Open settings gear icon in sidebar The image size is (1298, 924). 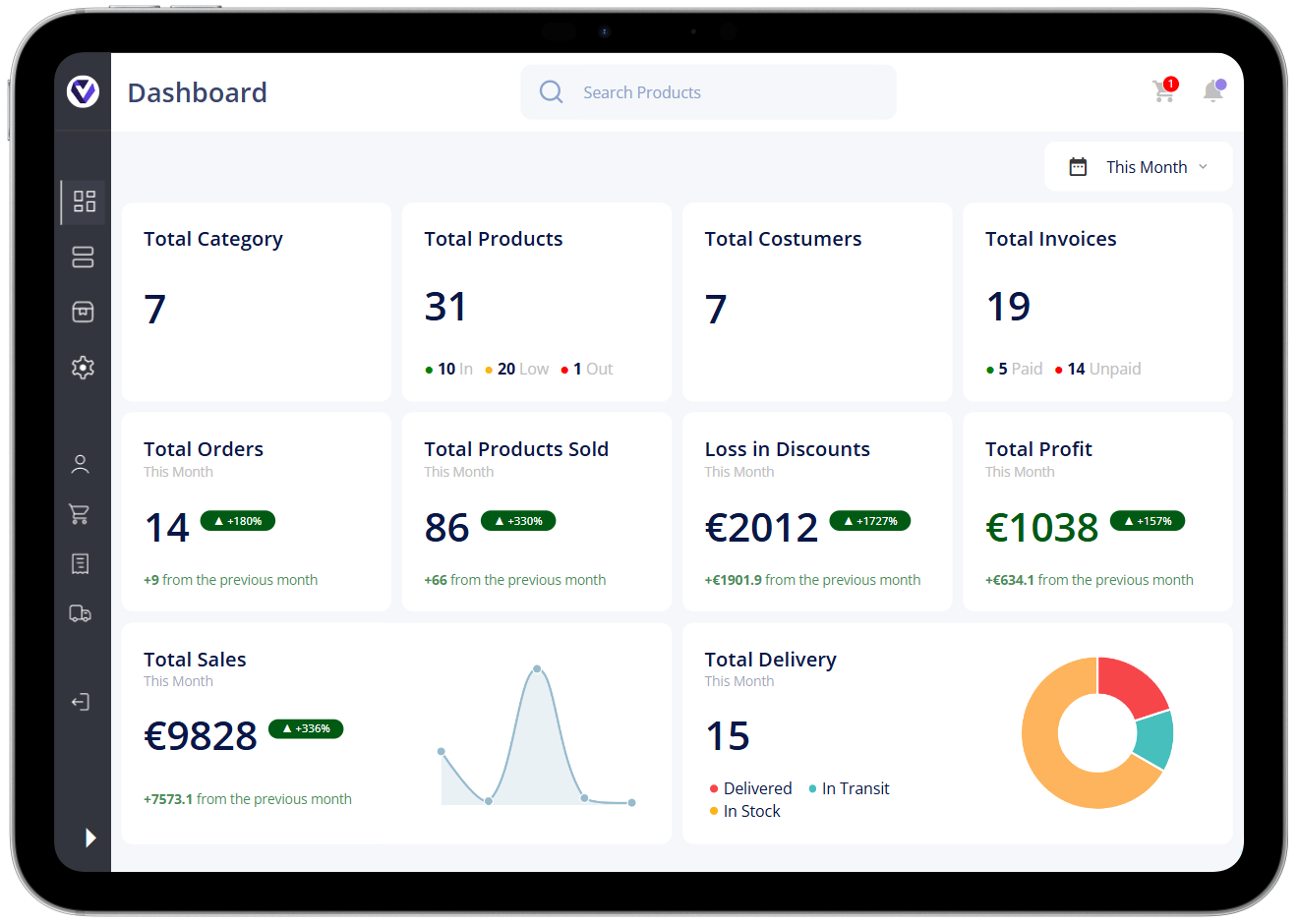[x=83, y=367]
